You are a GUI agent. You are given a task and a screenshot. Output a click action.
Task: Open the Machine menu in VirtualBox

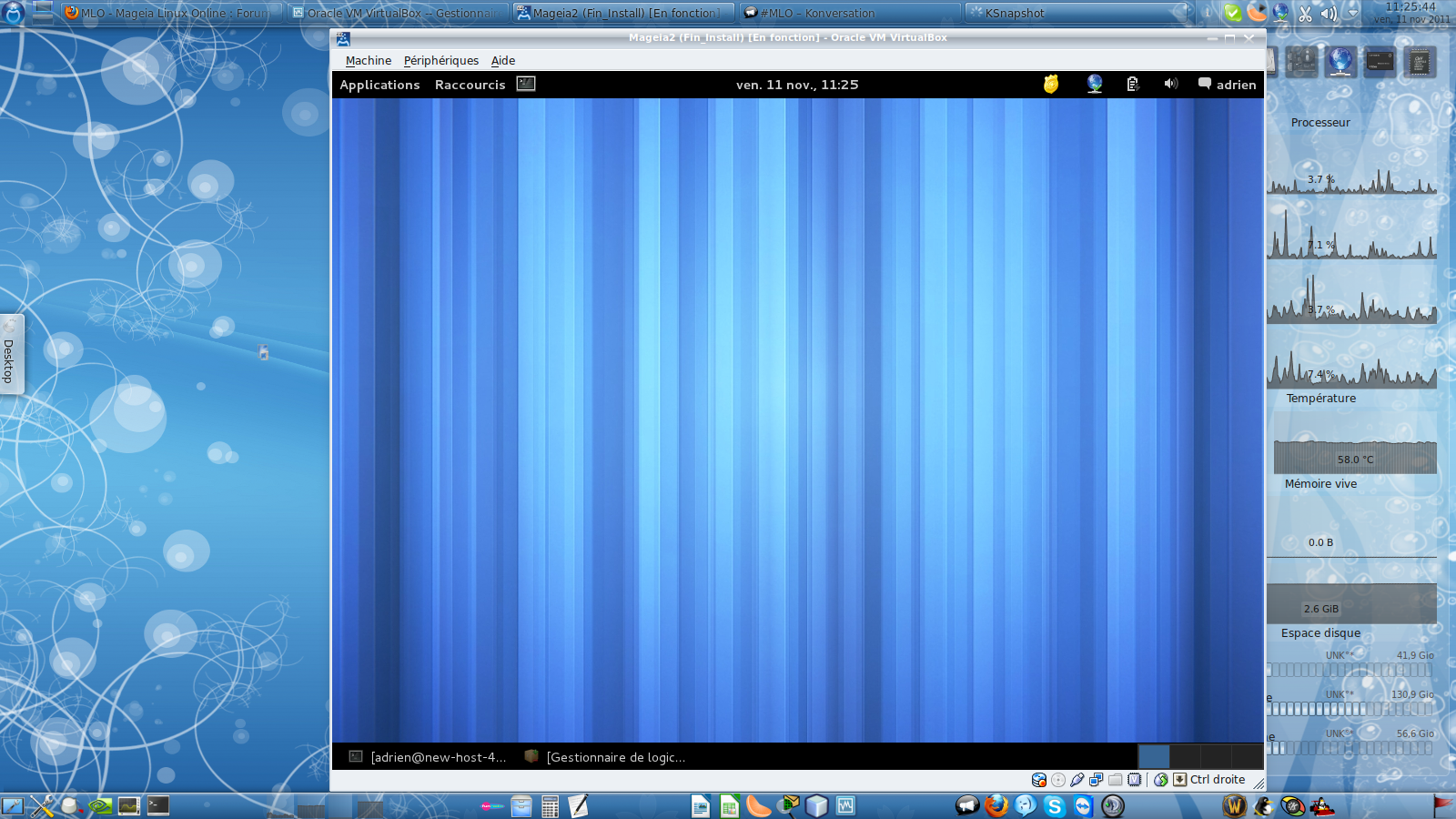369,60
